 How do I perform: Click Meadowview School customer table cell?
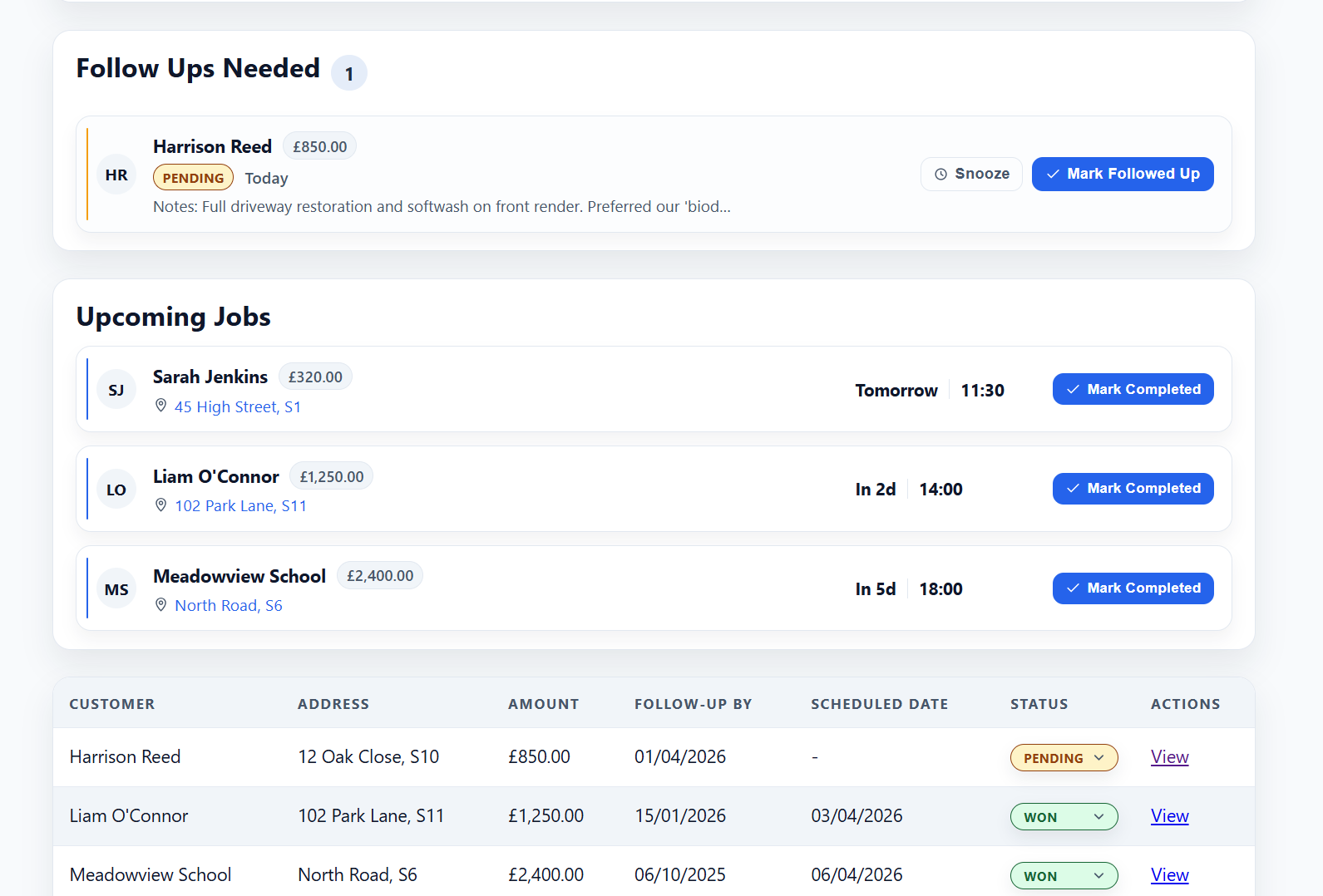[x=151, y=875]
